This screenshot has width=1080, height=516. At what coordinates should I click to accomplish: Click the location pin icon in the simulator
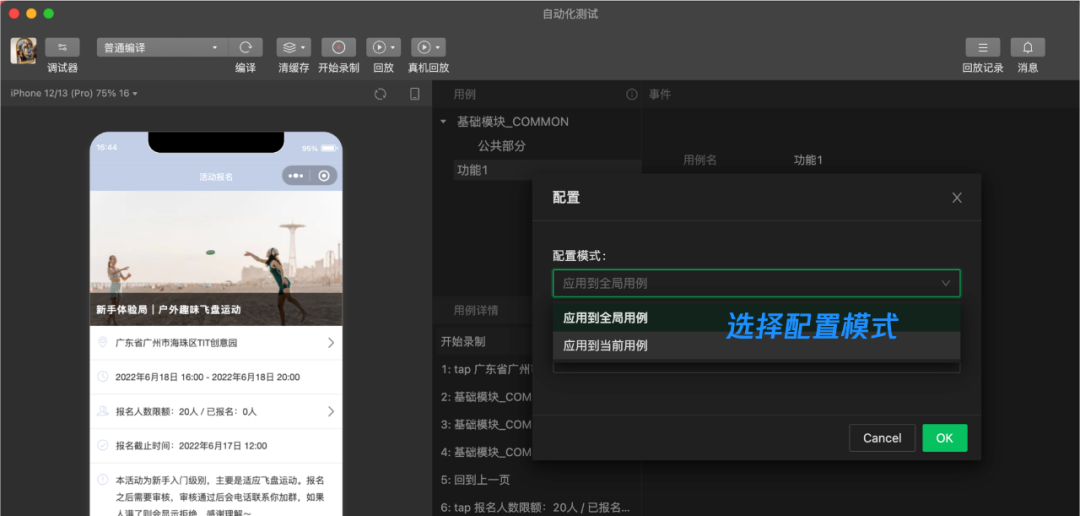tap(103, 342)
